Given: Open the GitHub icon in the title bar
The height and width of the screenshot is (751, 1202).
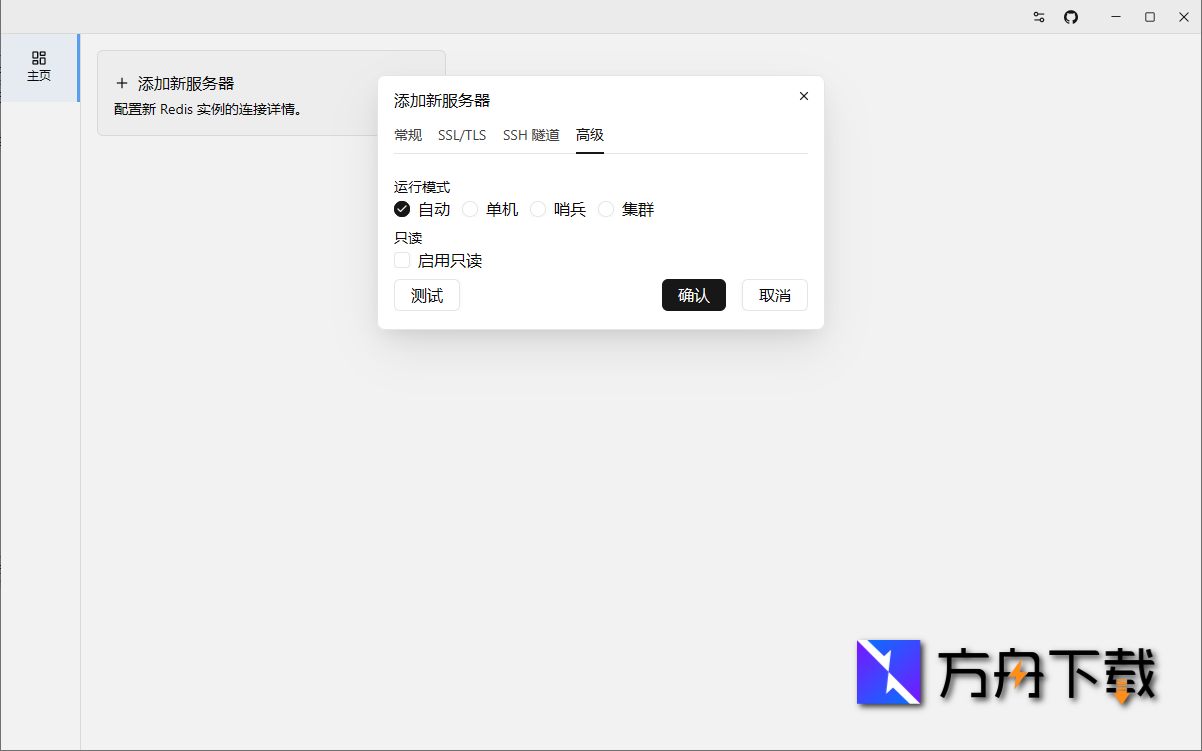Looking at the screenshot, I should [1071, 17].
